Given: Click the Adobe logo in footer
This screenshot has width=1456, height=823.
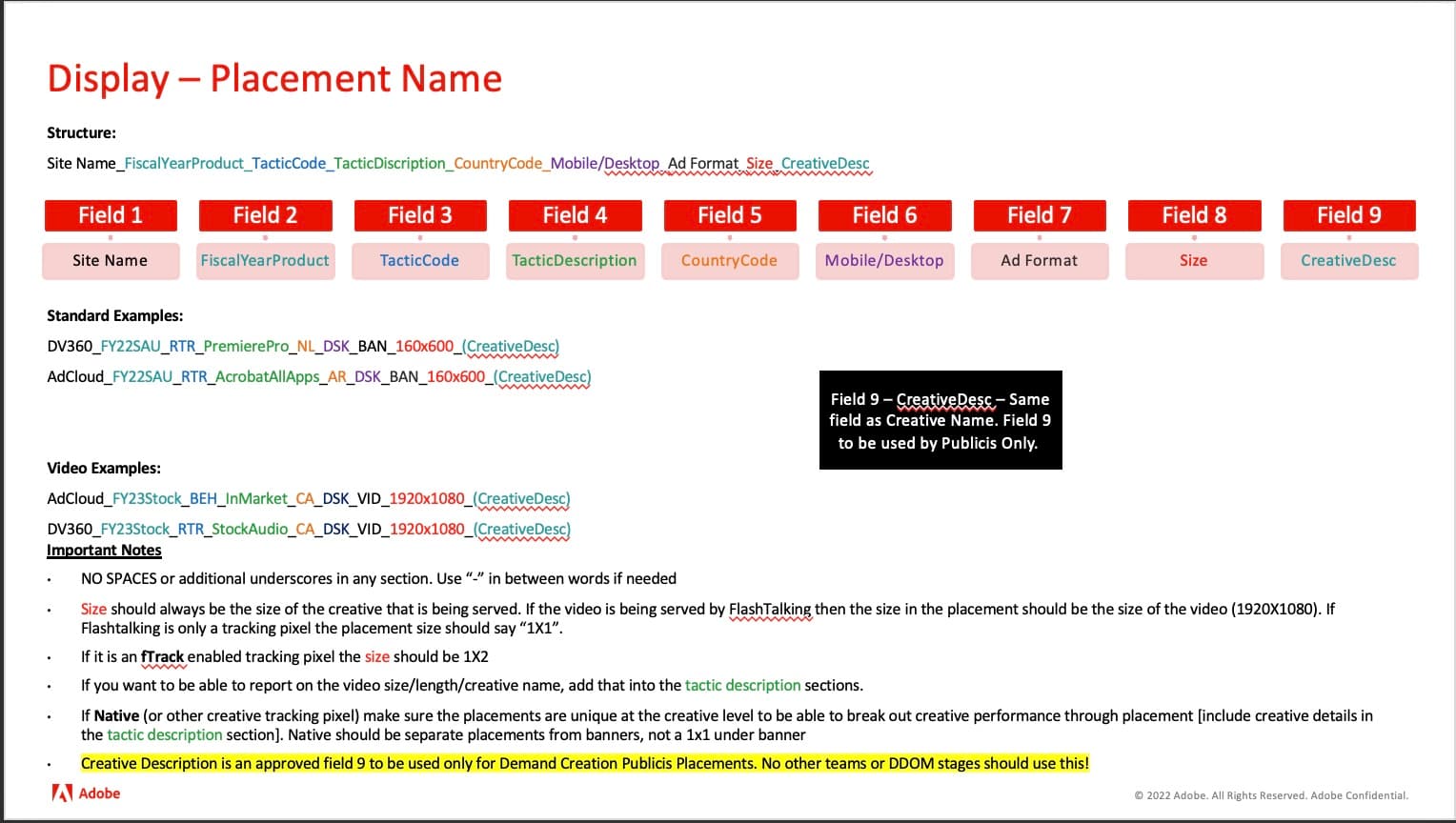Looking at the screenshot, I should 86,793.
